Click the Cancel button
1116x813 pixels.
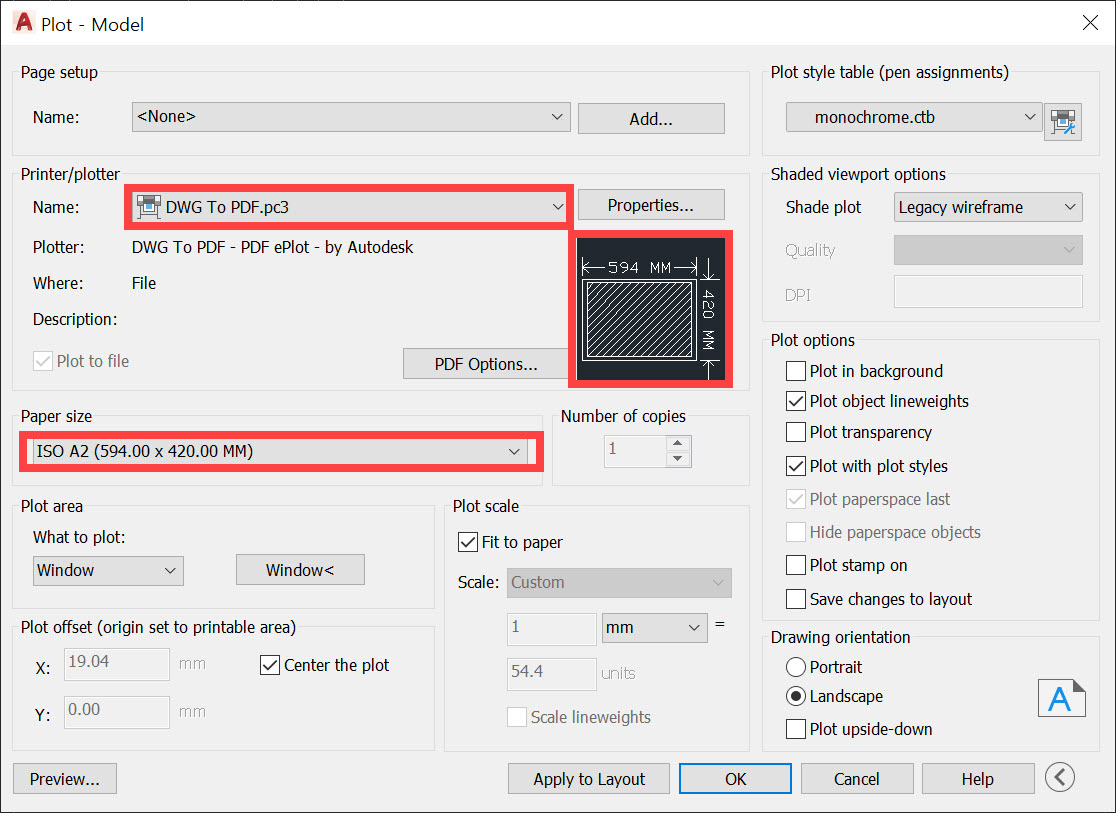pos(857,779)
